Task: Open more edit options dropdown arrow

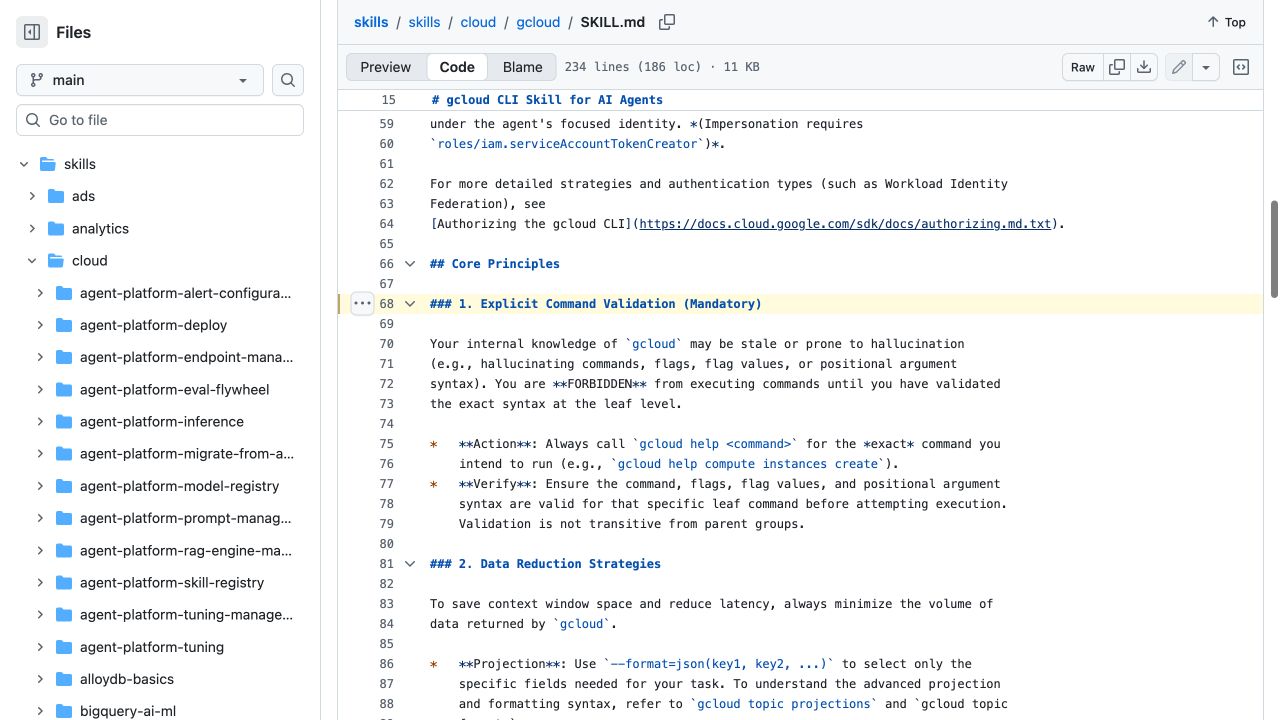Action: tap(1206, 67)
